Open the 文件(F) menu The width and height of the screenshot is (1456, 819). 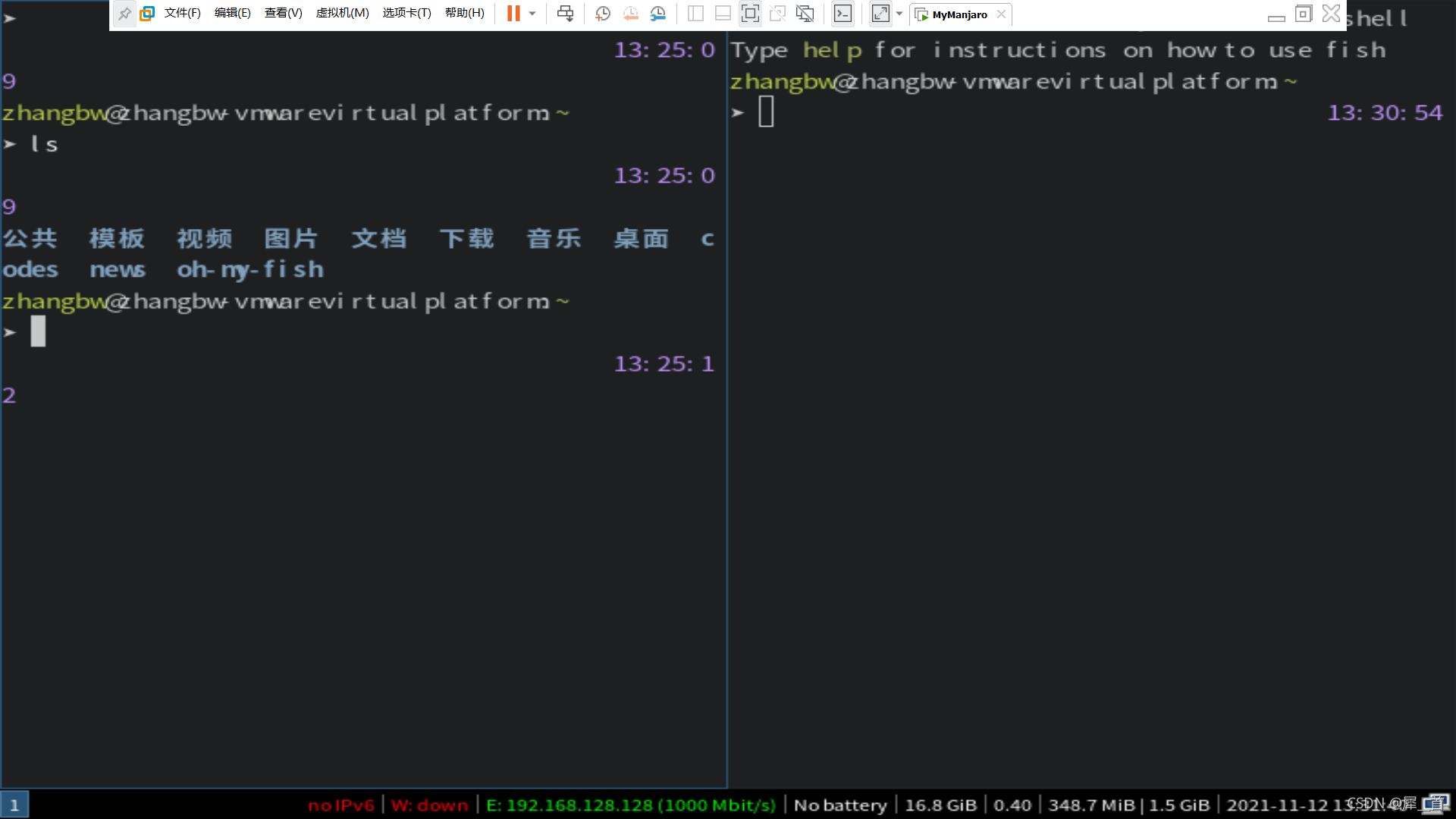click(182, 14)
